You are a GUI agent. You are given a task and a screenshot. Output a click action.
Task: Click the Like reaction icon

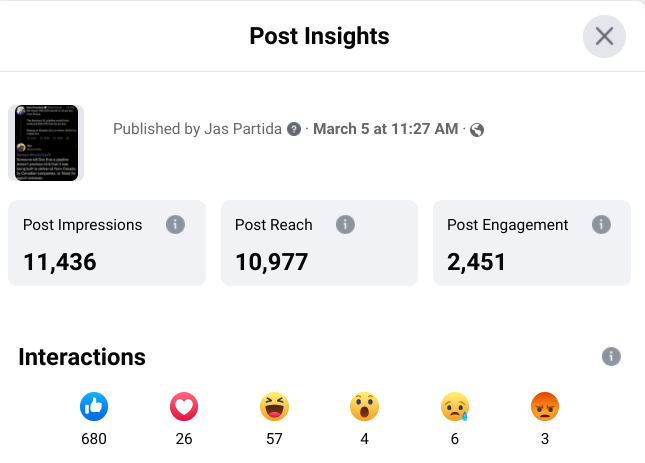click(x=94, y=406)
